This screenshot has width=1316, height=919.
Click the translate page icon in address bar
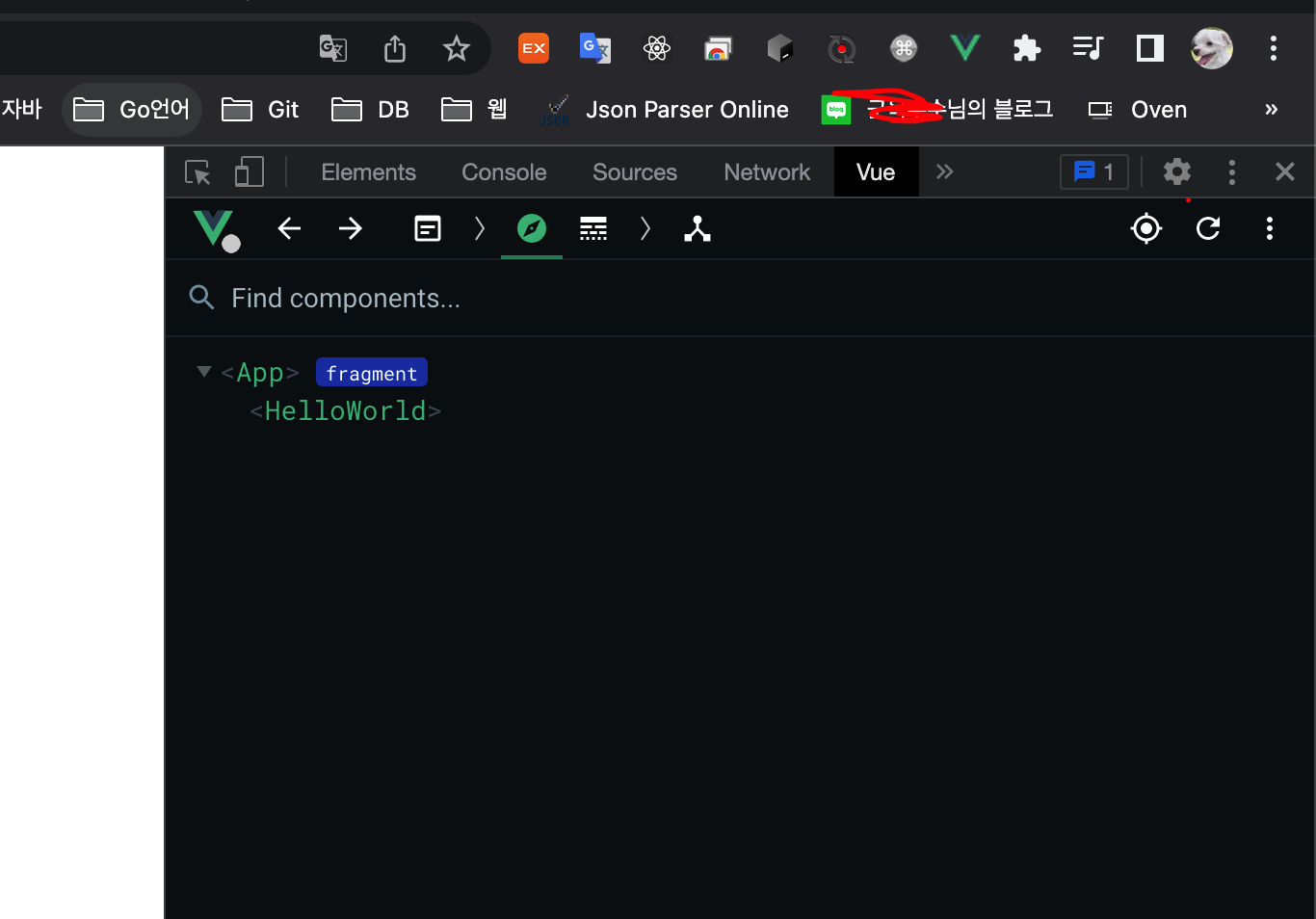click(333, 48)
